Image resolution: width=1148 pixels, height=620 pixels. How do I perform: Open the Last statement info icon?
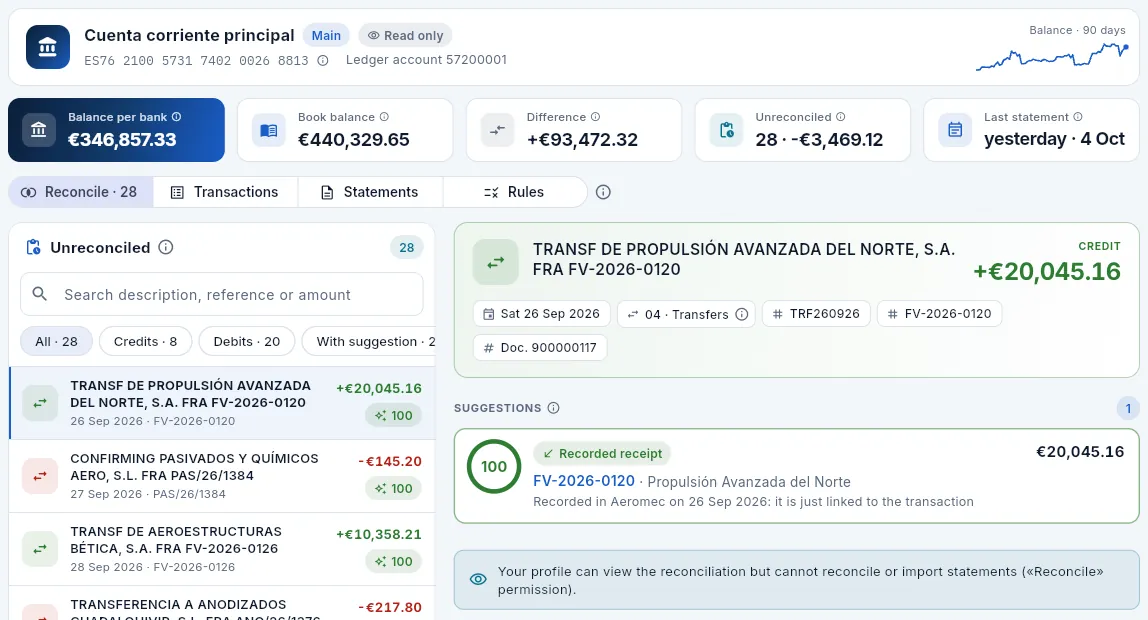coord(1078,117)
